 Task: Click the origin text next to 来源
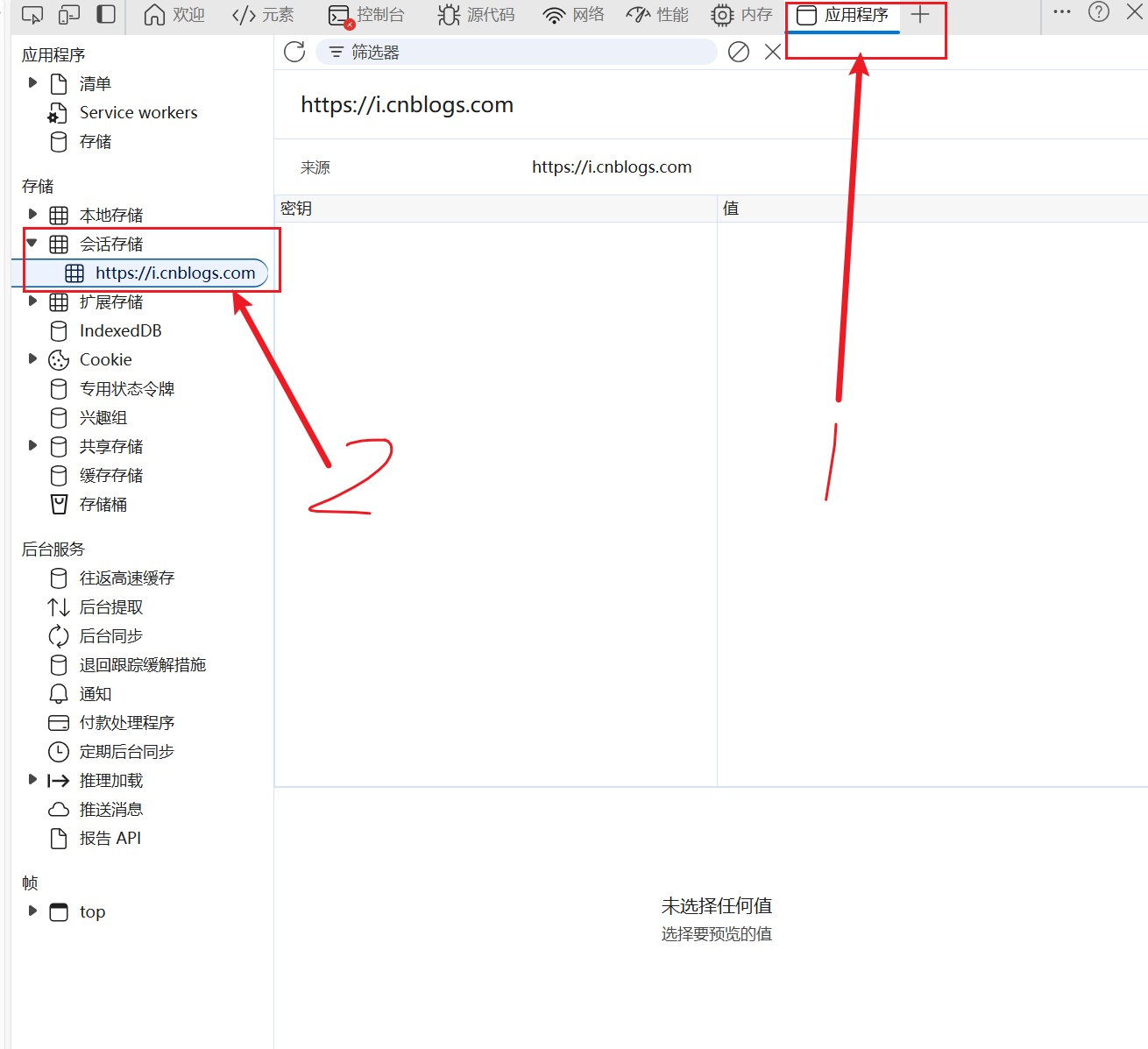612,167
